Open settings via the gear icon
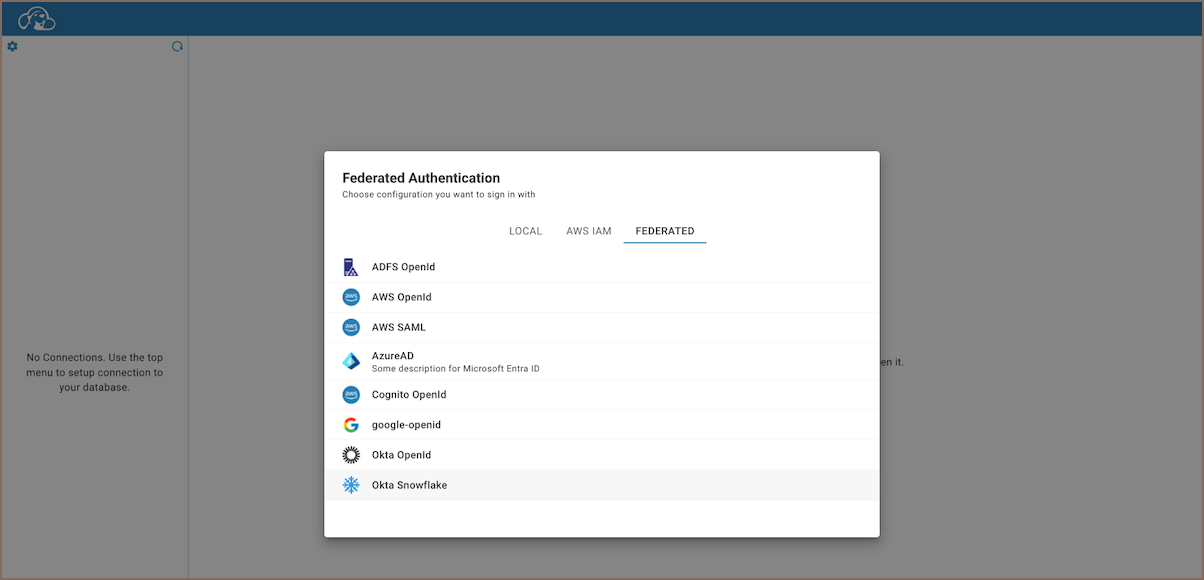The width and height of the screenshot is (1204, 580). [12, 47]
